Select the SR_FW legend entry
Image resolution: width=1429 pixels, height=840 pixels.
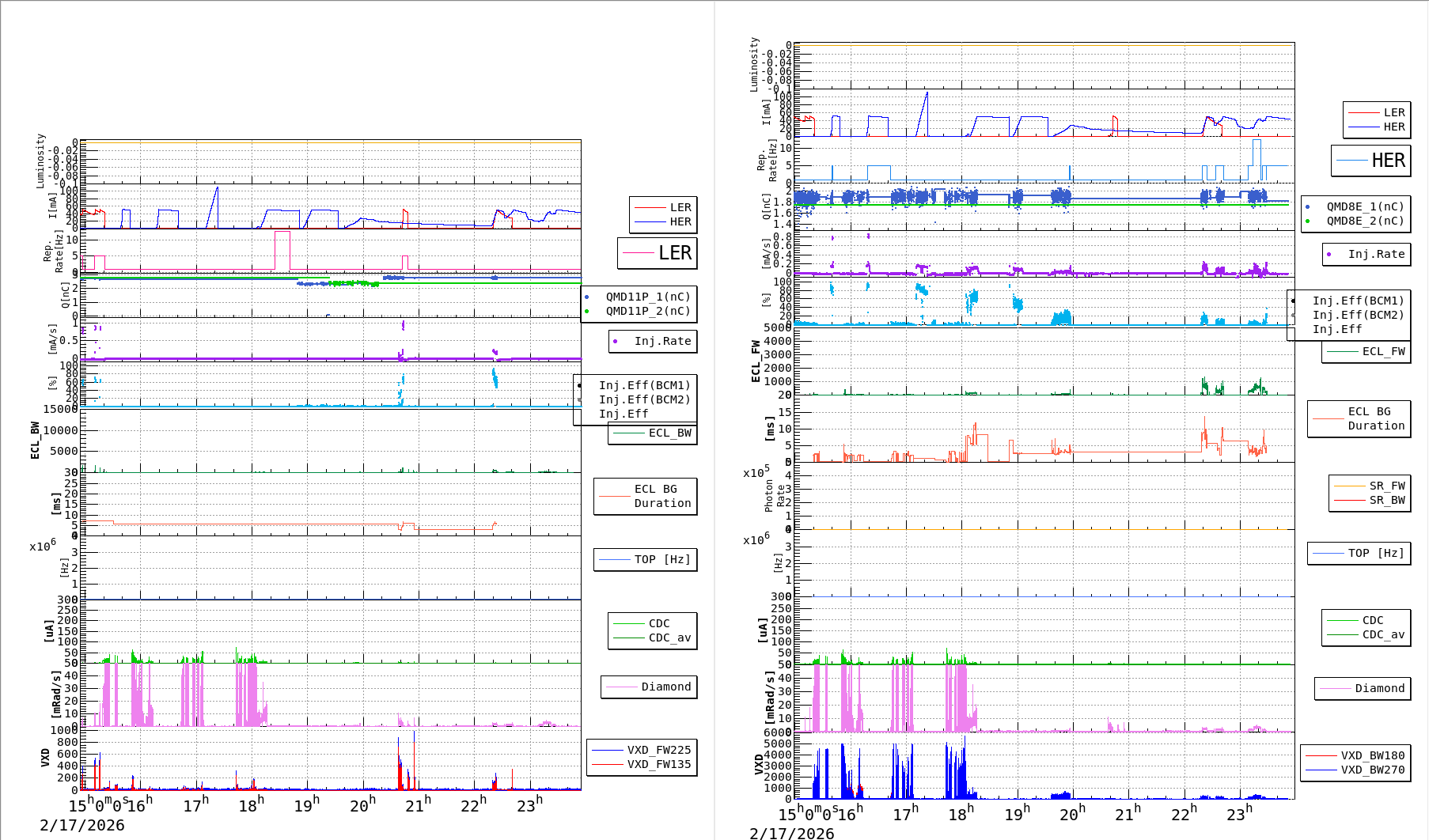coord(1387,486)
